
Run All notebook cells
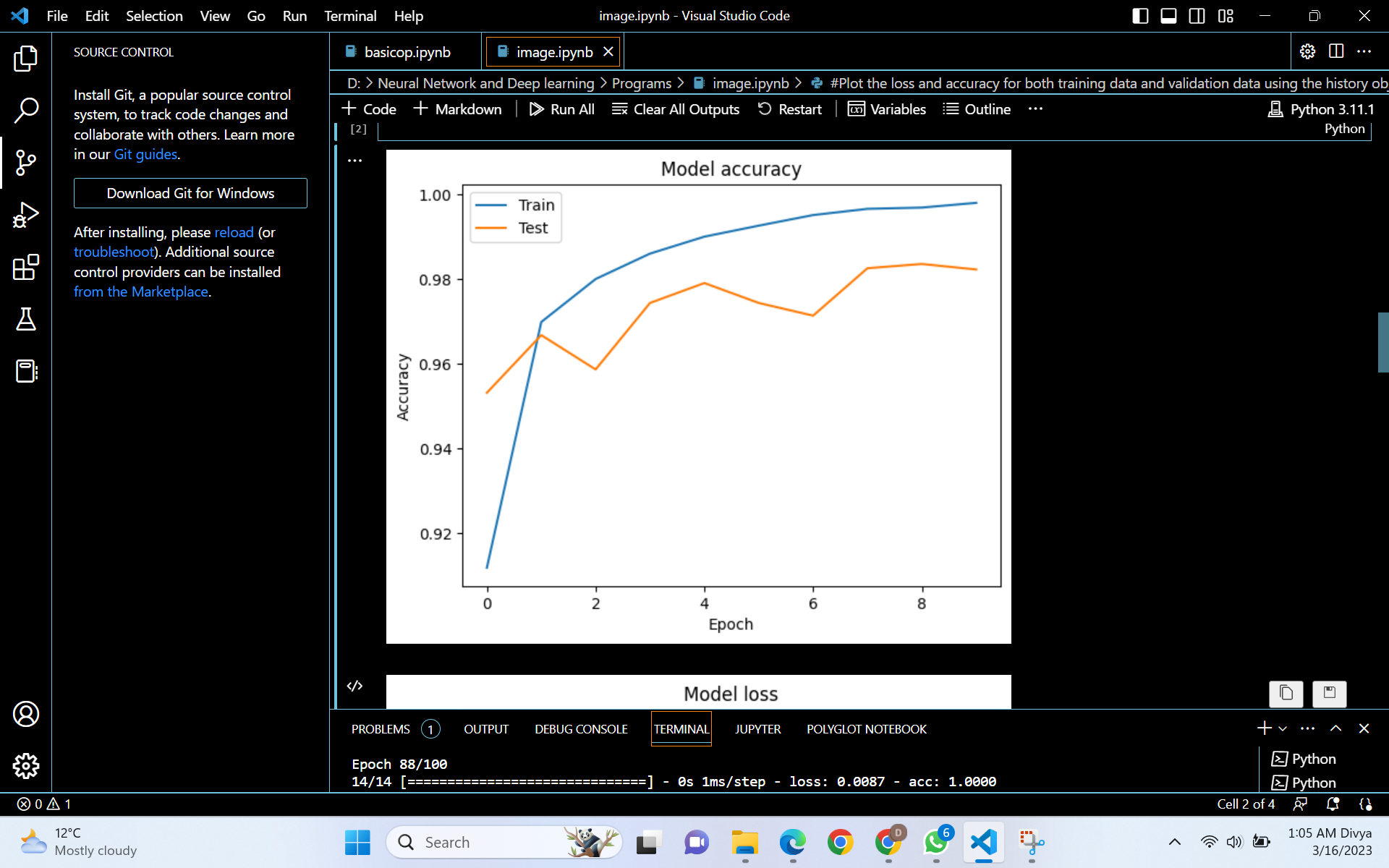click(x=562, y=109)
